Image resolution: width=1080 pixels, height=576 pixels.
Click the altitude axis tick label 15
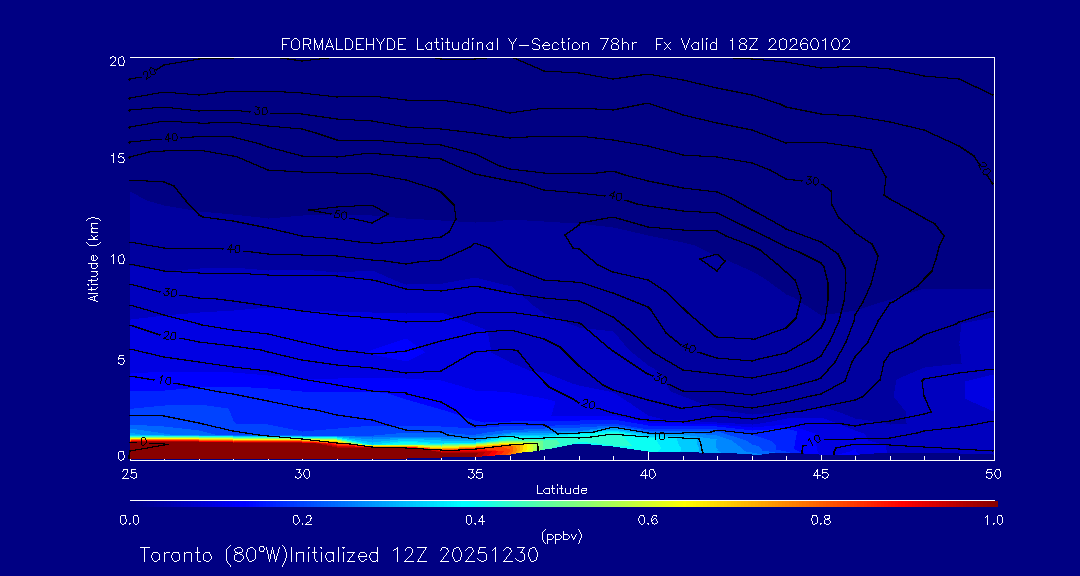coord(116,159)
